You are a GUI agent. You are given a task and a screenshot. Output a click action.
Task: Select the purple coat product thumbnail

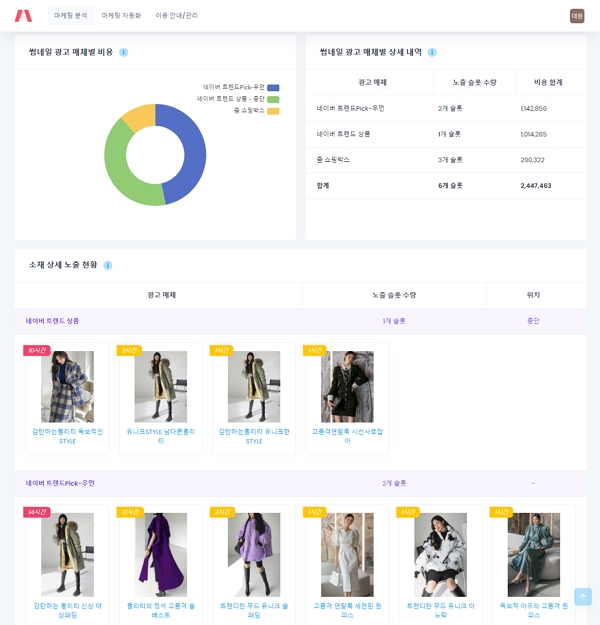pyautogui.click(x=160, y=555)
